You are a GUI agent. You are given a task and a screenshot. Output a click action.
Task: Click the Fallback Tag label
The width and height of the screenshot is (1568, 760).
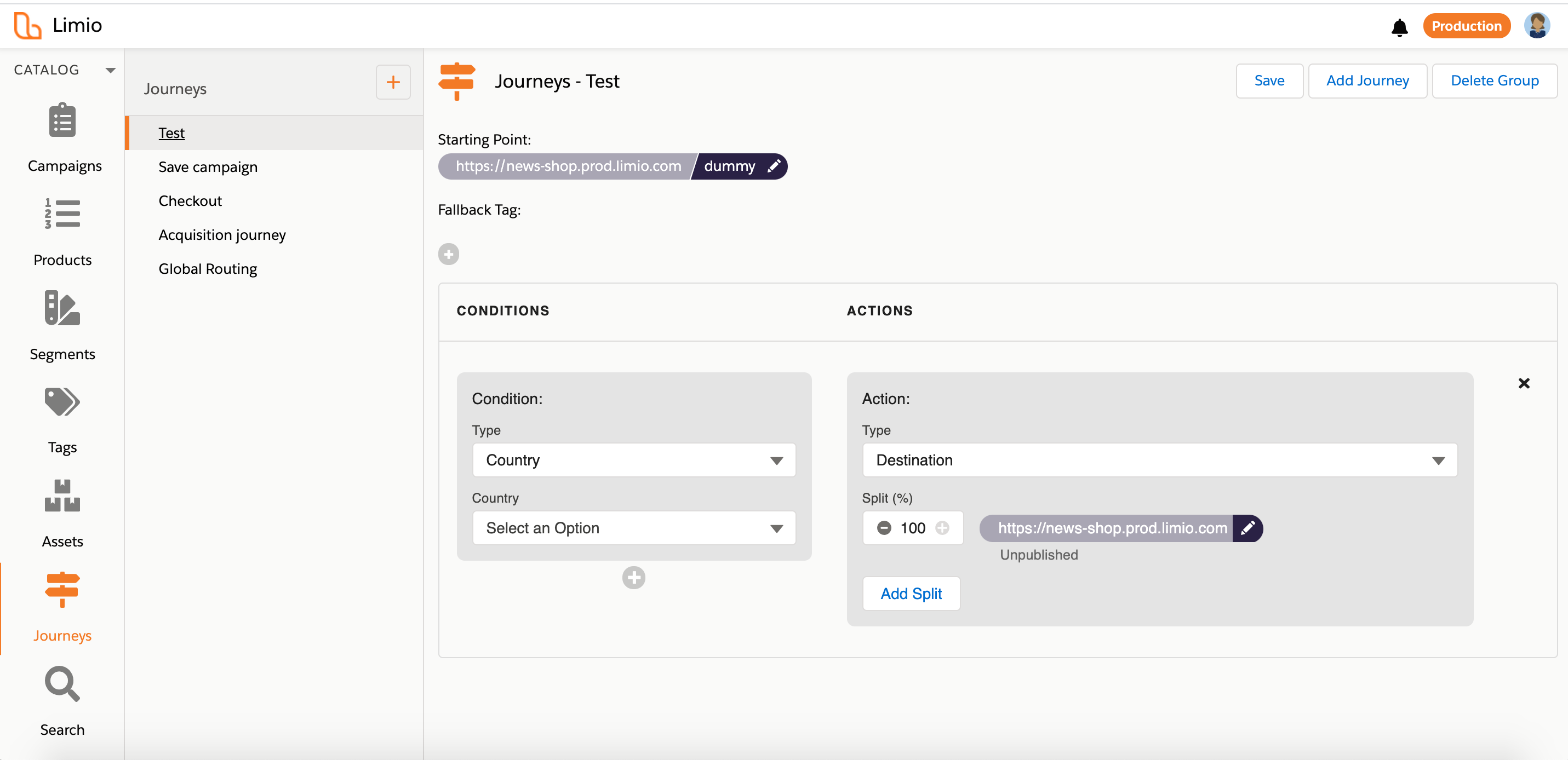(x=479, y=210)
